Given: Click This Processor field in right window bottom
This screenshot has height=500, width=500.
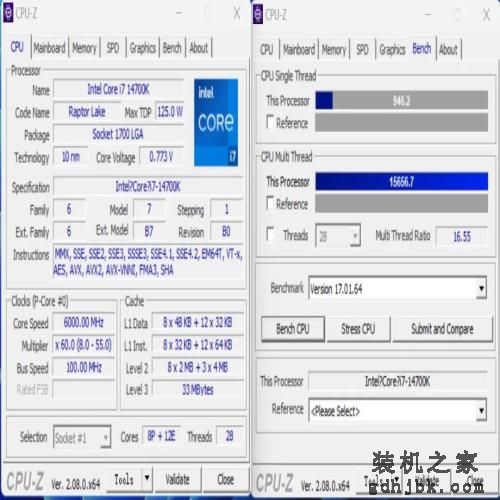Looking at the screenshot, I should point(397,381).
